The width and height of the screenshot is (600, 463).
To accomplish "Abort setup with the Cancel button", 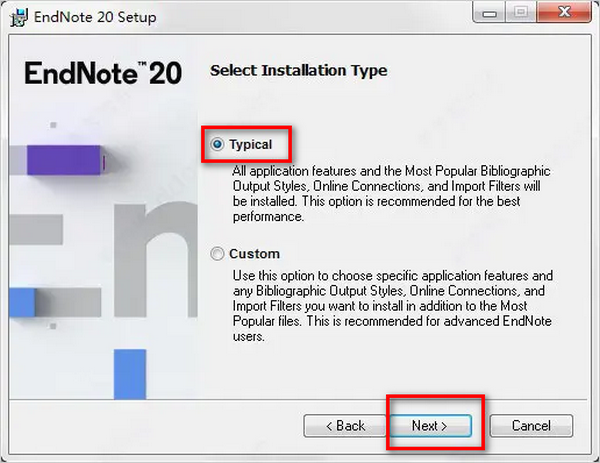I will tap(531, 426).
